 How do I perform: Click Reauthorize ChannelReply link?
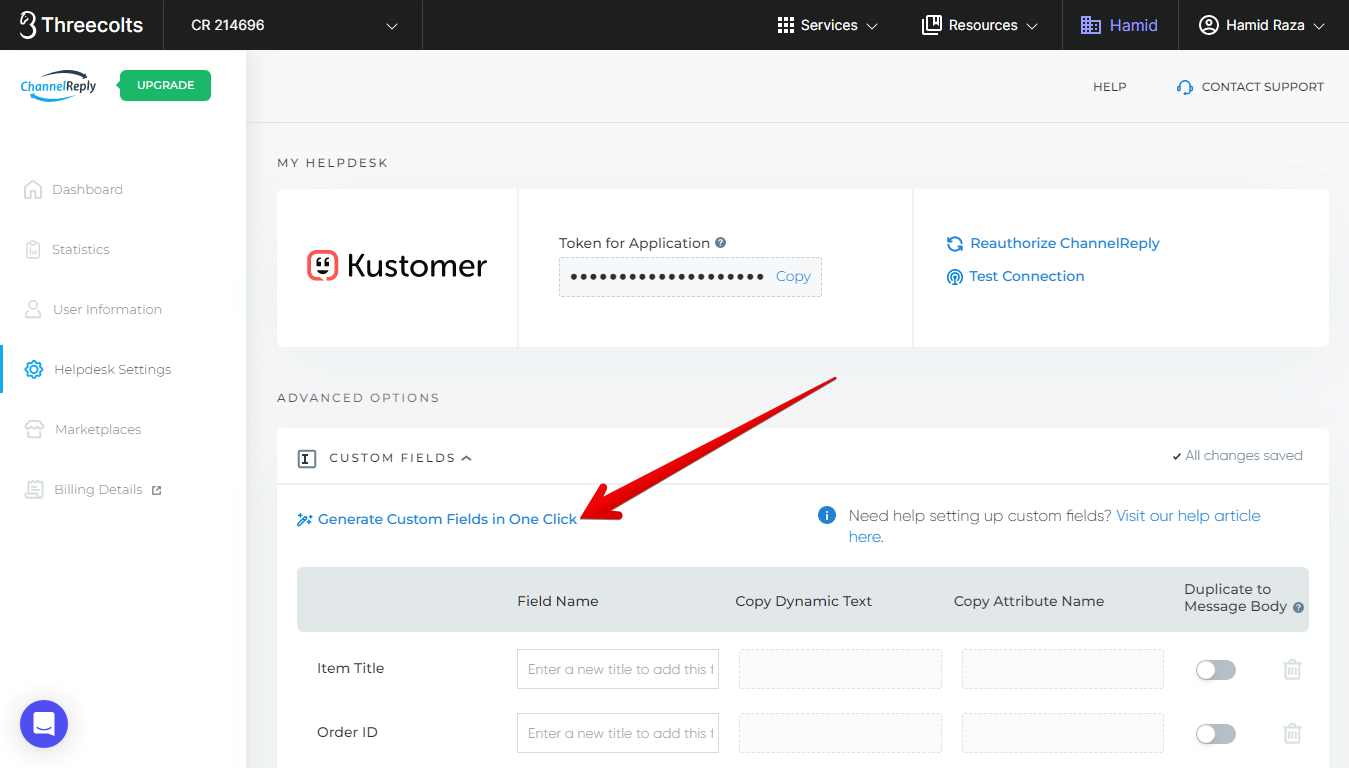[x=1064, y=243]
